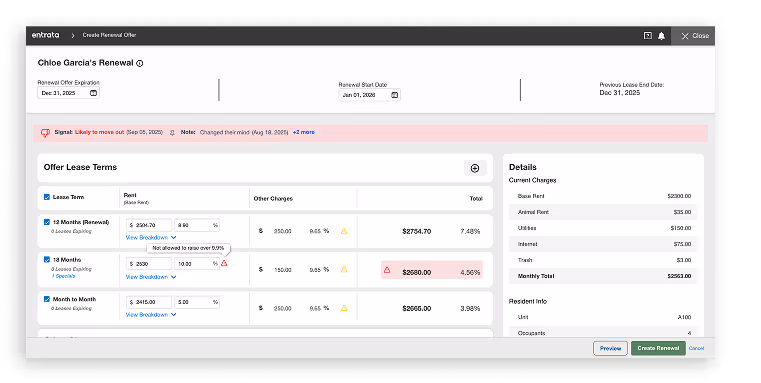Edit 18 Months rent amount 2530
Screen dimensions: 761x383
pos(149,264)
